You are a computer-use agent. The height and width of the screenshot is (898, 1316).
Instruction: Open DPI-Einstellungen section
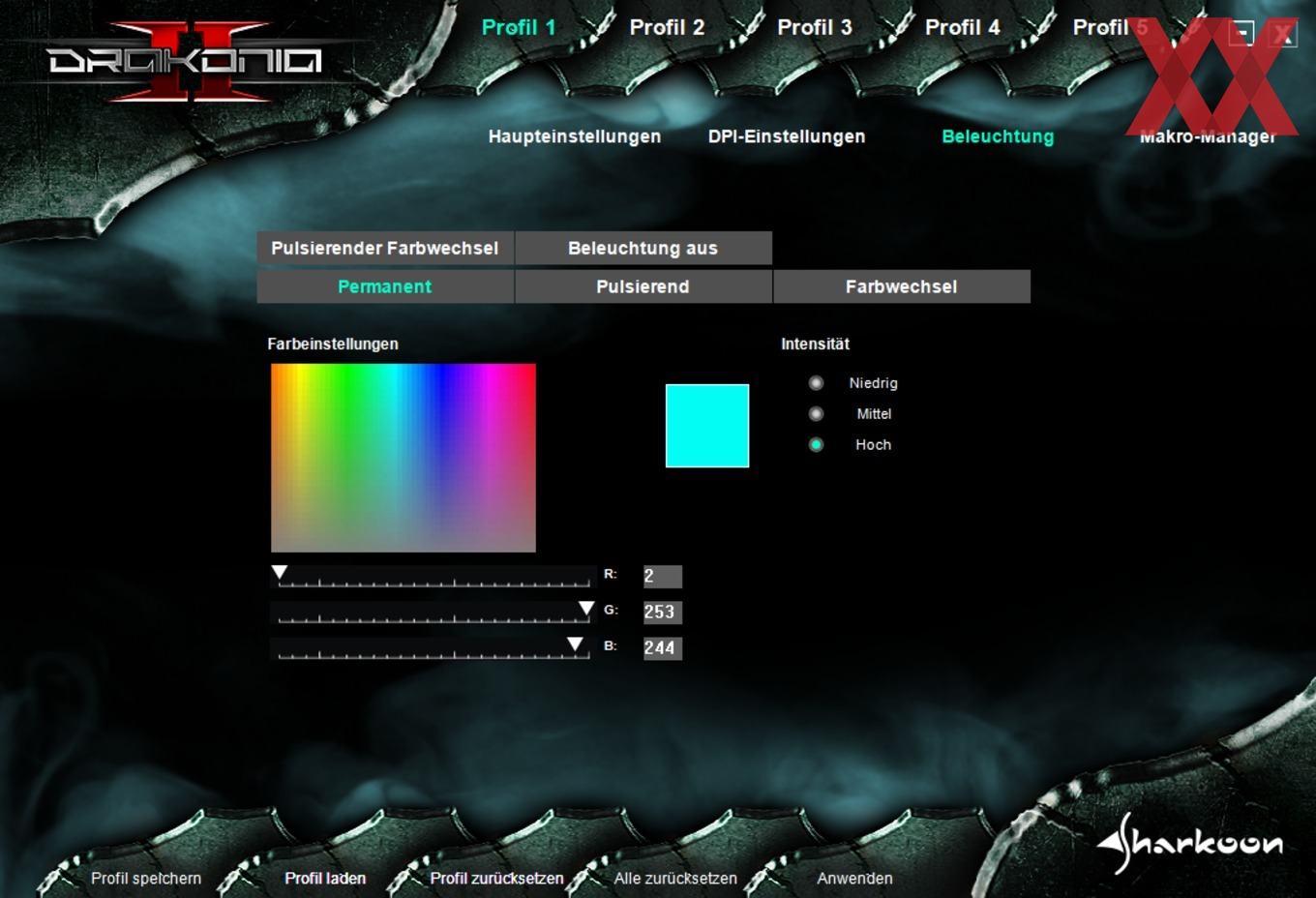[787, 136]
